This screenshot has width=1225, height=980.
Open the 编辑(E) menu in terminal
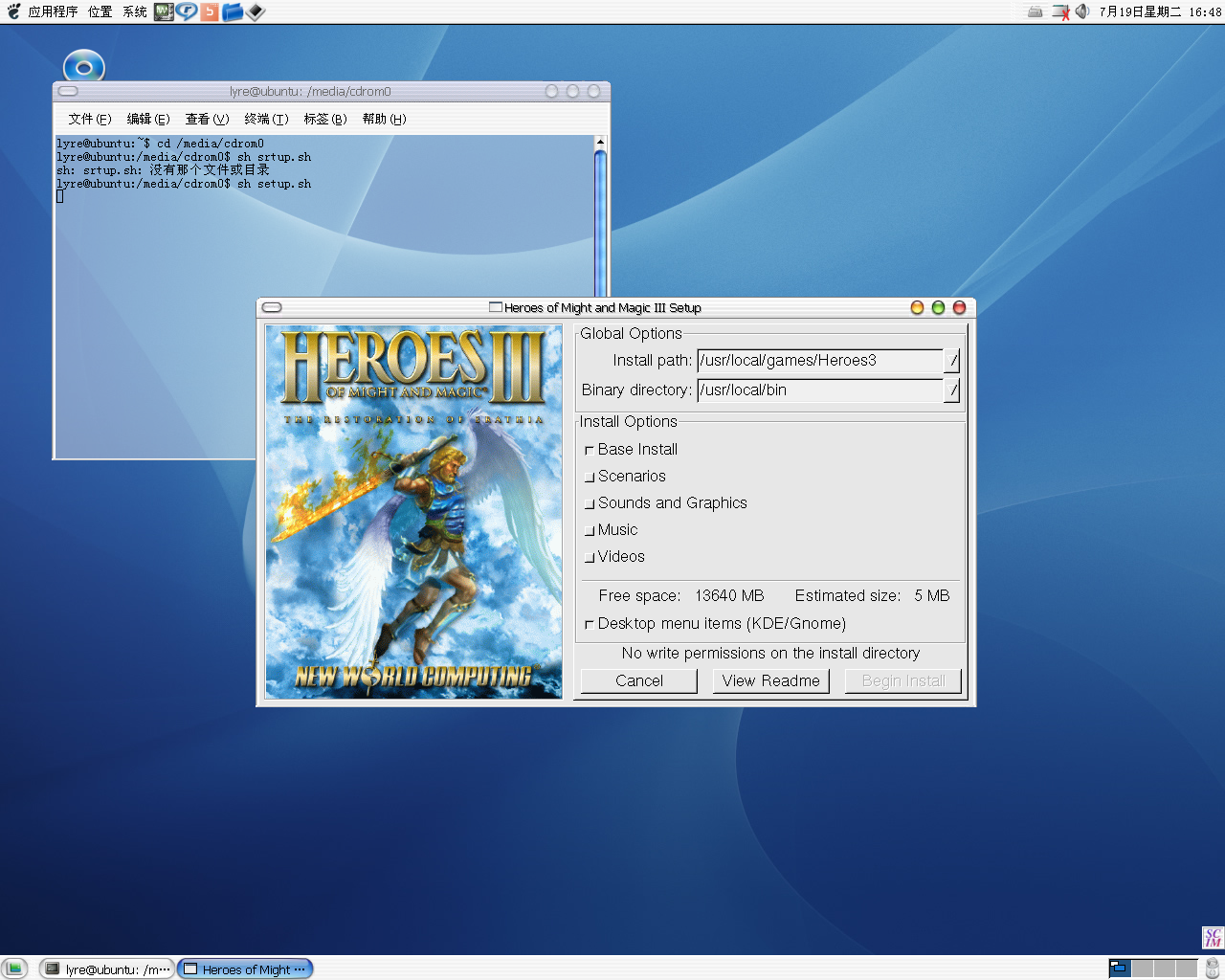148,119
